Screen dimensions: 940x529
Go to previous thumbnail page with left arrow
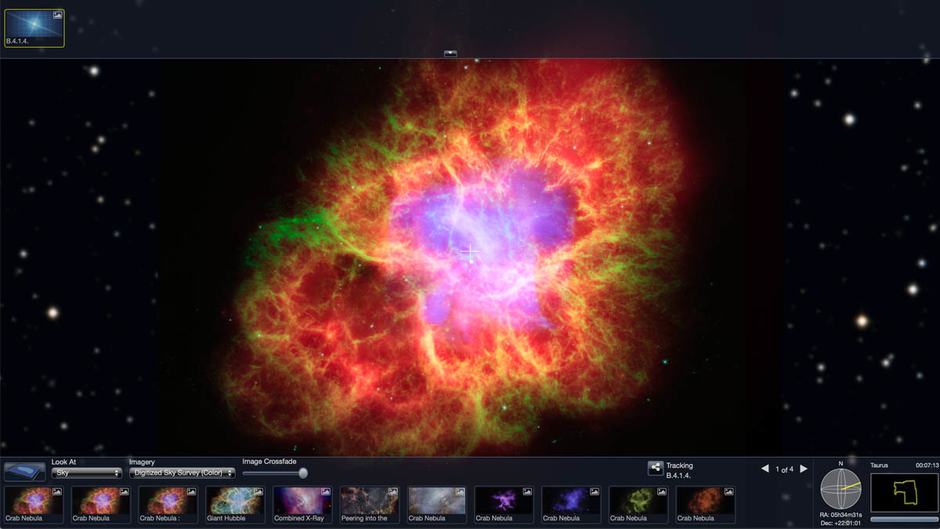[765, 468]
